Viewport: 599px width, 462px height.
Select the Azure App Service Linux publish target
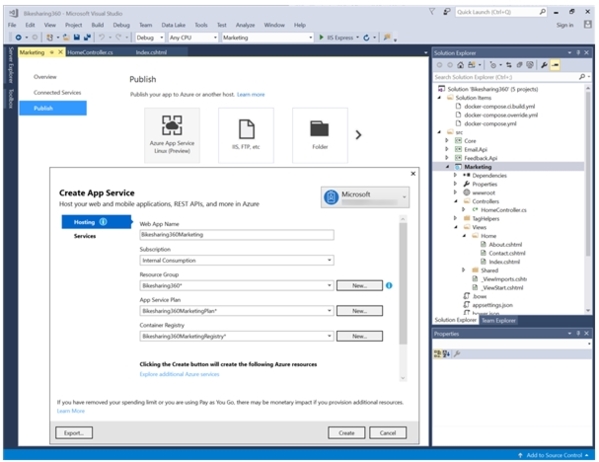coord(172,135)
